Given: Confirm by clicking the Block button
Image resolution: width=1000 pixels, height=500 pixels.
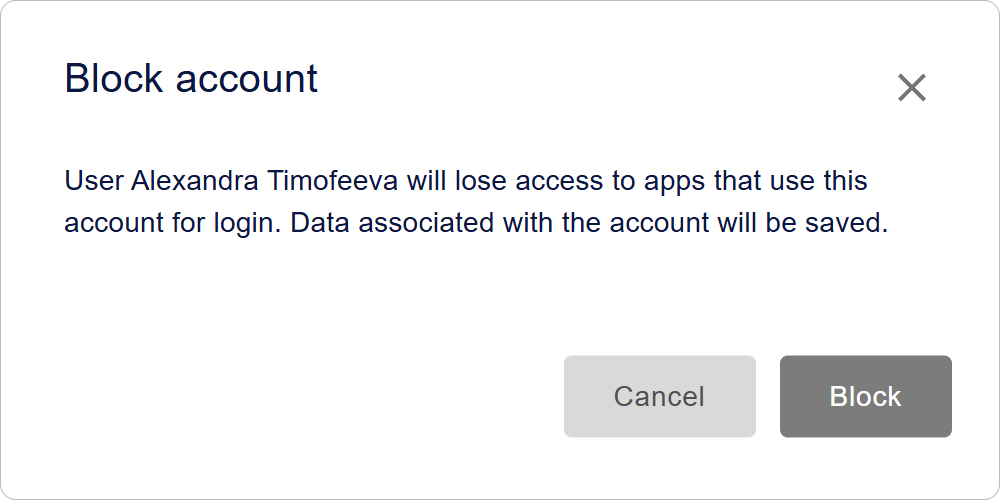Looking at the screenshot, I should pyautogui.click(x=865, y=396).
